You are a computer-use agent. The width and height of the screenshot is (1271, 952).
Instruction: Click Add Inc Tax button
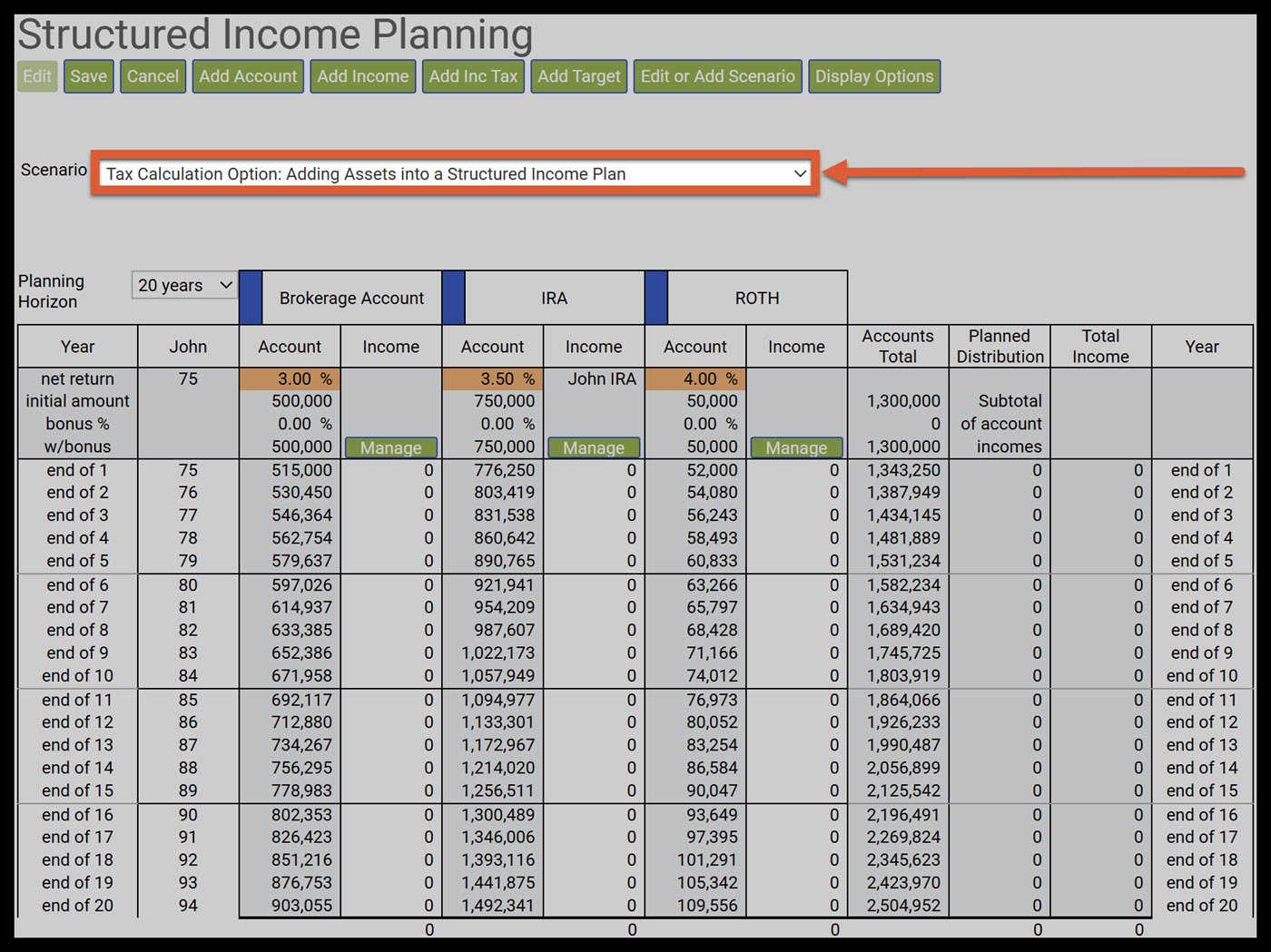[x=473, y=76]
